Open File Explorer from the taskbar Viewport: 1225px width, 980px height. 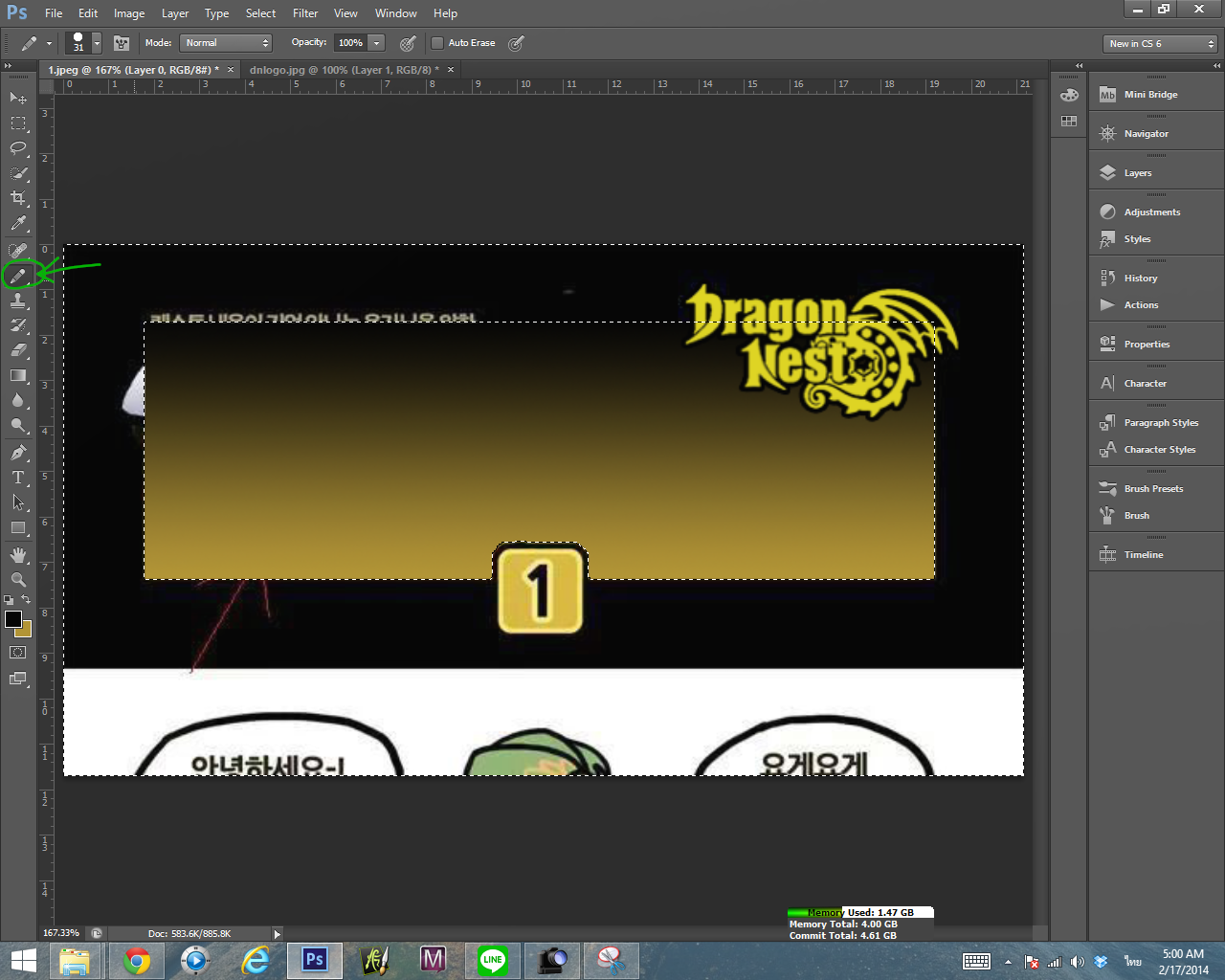[x=75, y=960]
